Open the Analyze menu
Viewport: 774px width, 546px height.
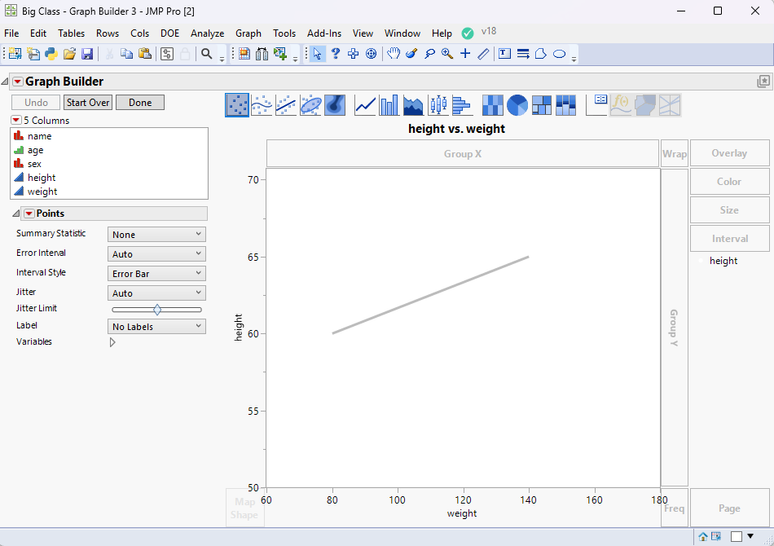click(207, 33)
